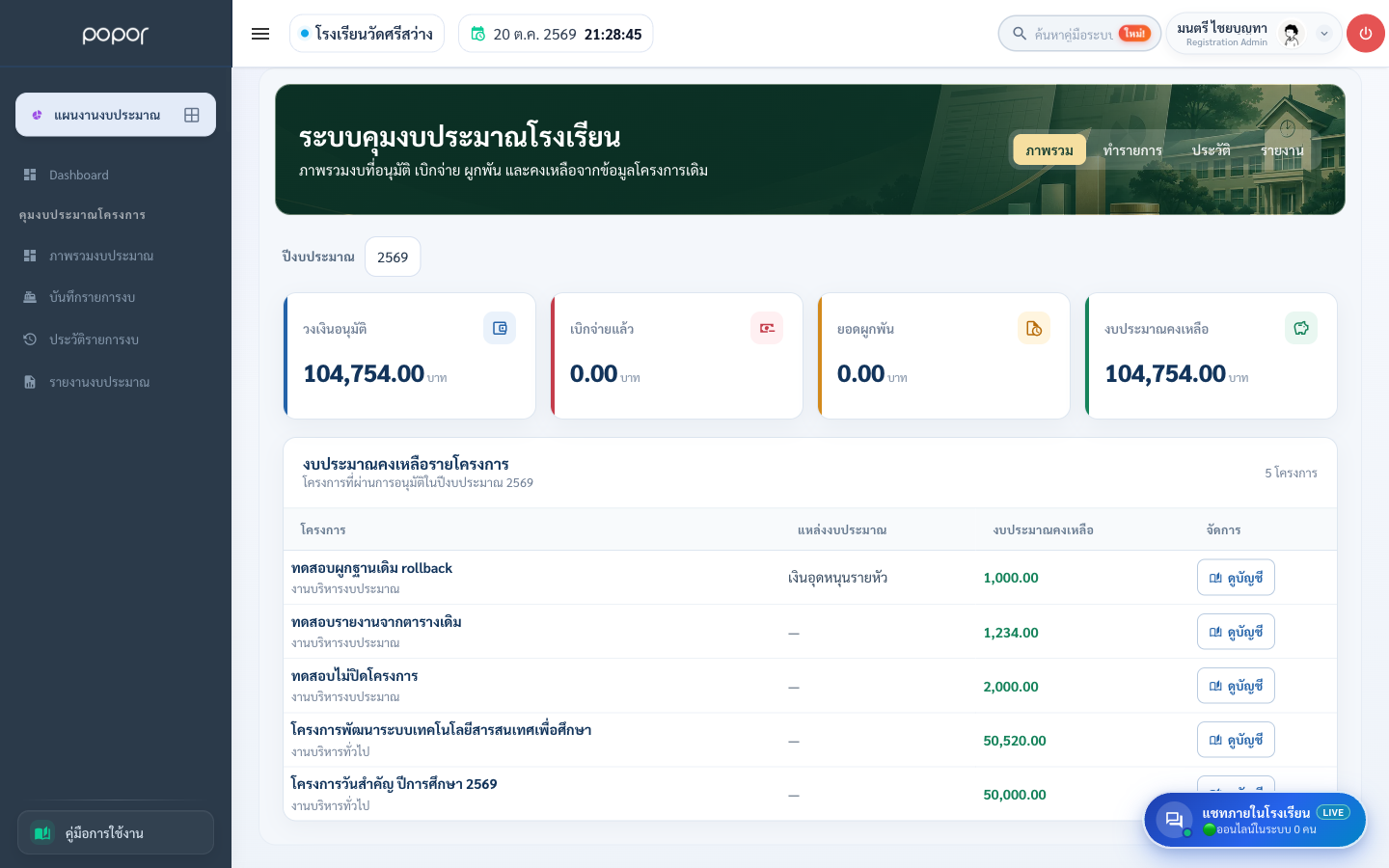This screenshot has height=868, width=1389.
Task: Switch to the ประวัติ tab
Action: (x=1211, y=149)
